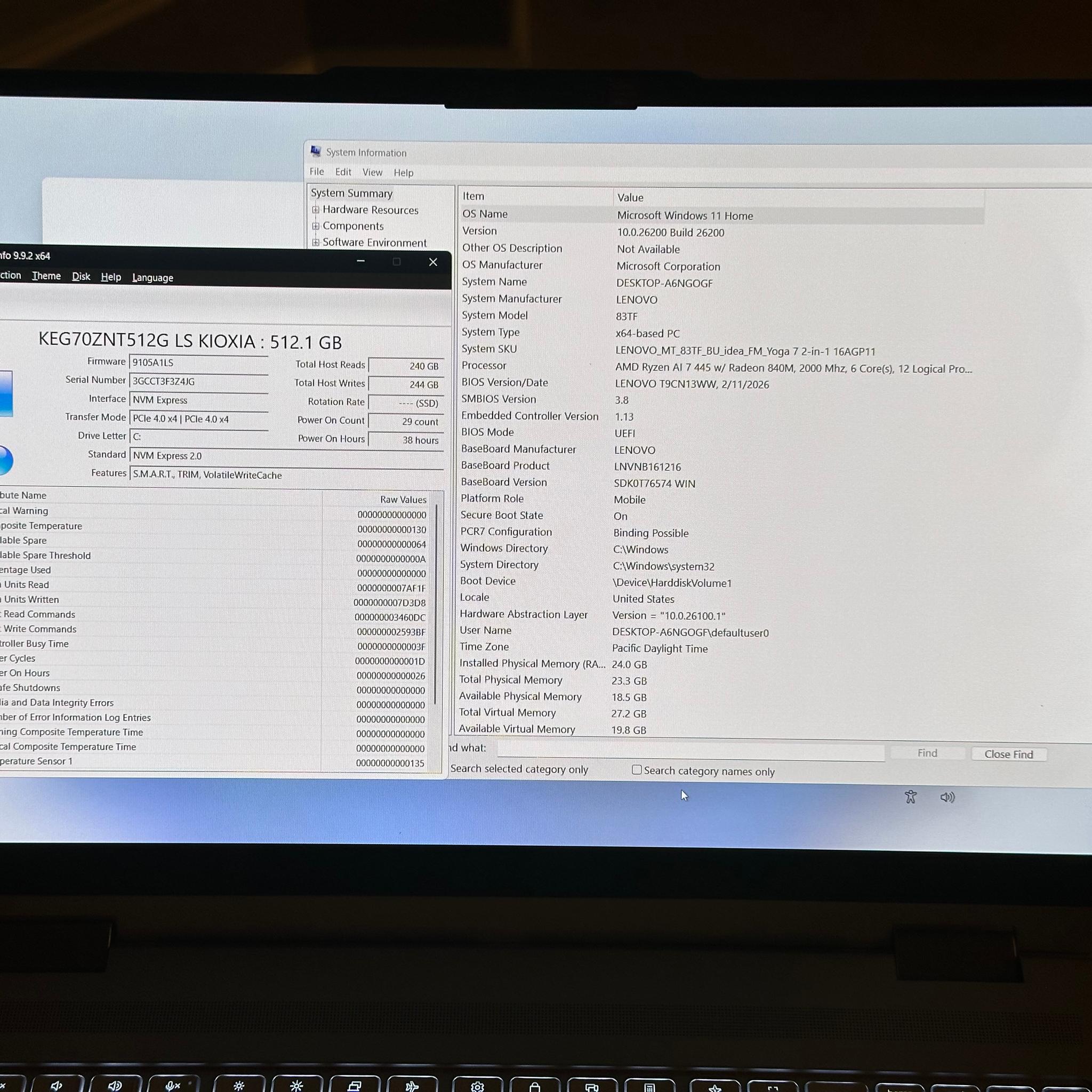This screenshot has width=1092, height=1092.
Task: Click the Total Host Reads 240 GB value
Action: click(x=405, y=366)
